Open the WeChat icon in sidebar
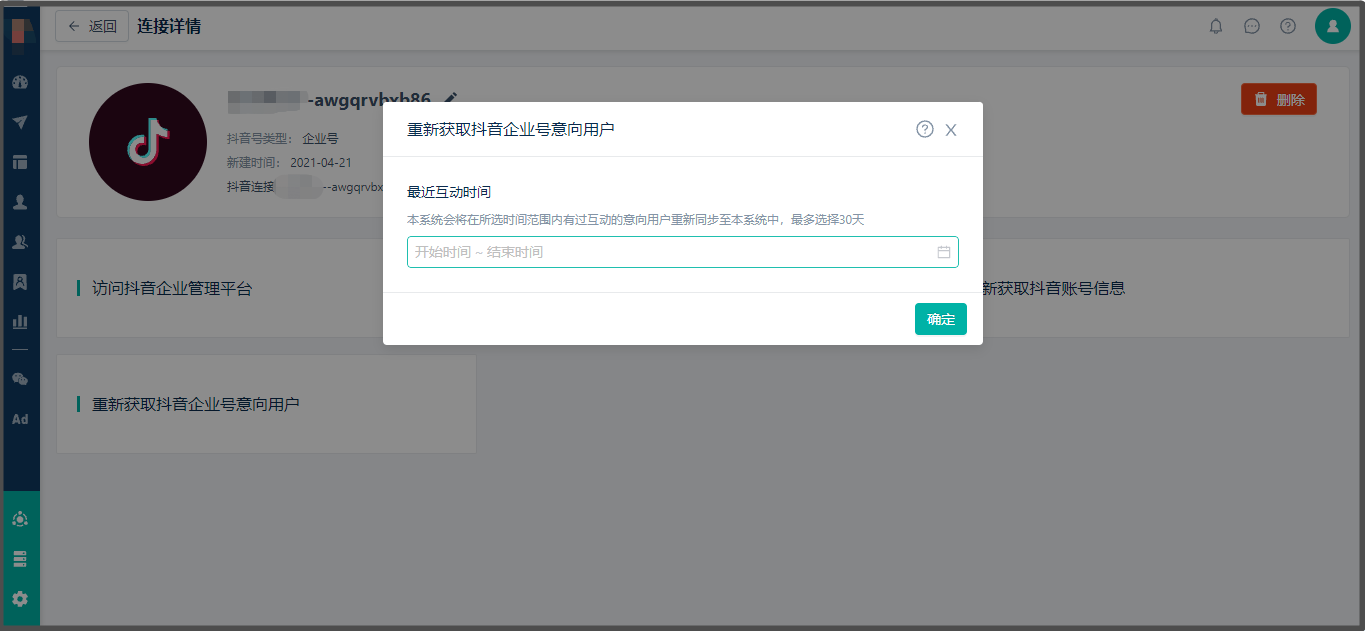 pyautogui.click(x=20, y=379)
